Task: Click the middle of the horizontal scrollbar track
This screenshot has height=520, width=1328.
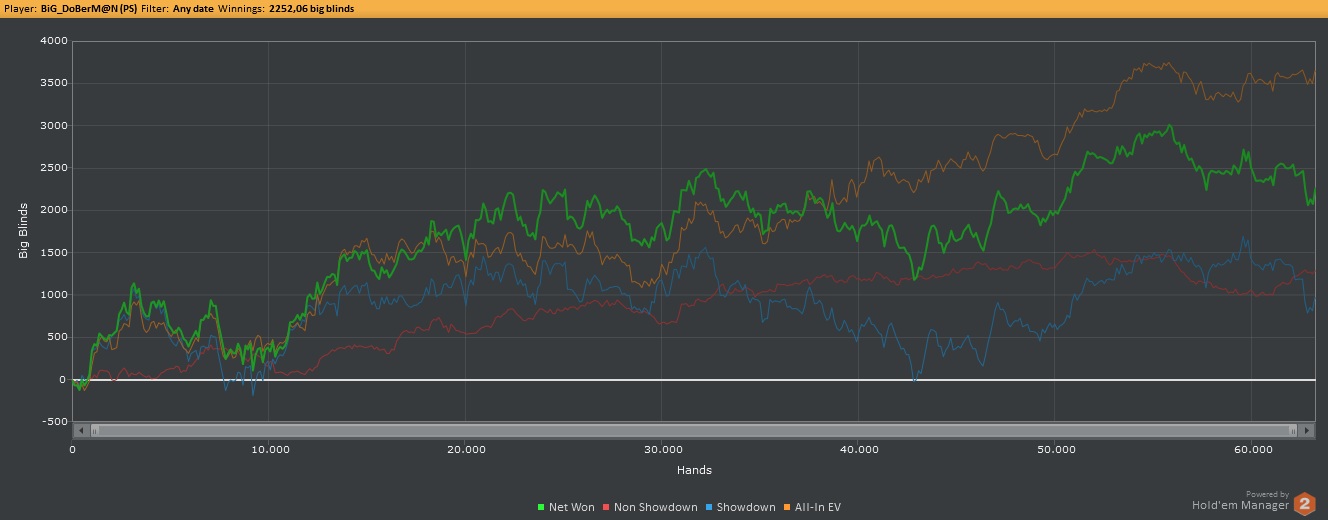Action: coord(694,431)
